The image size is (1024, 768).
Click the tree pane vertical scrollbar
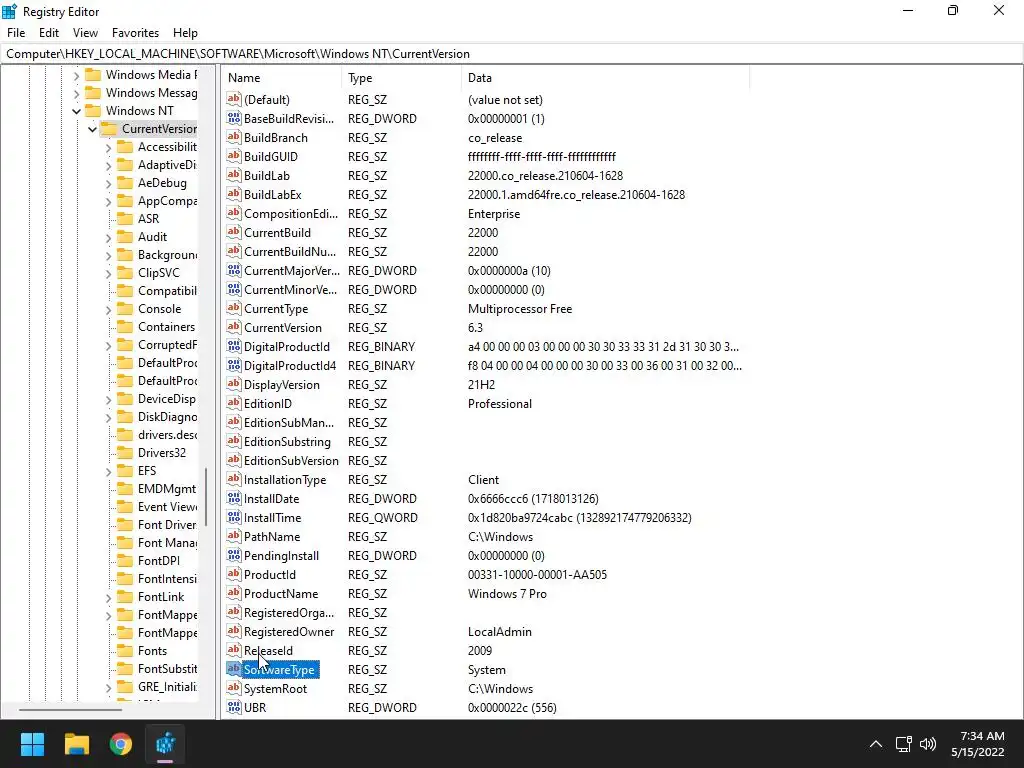click(206, 496)
